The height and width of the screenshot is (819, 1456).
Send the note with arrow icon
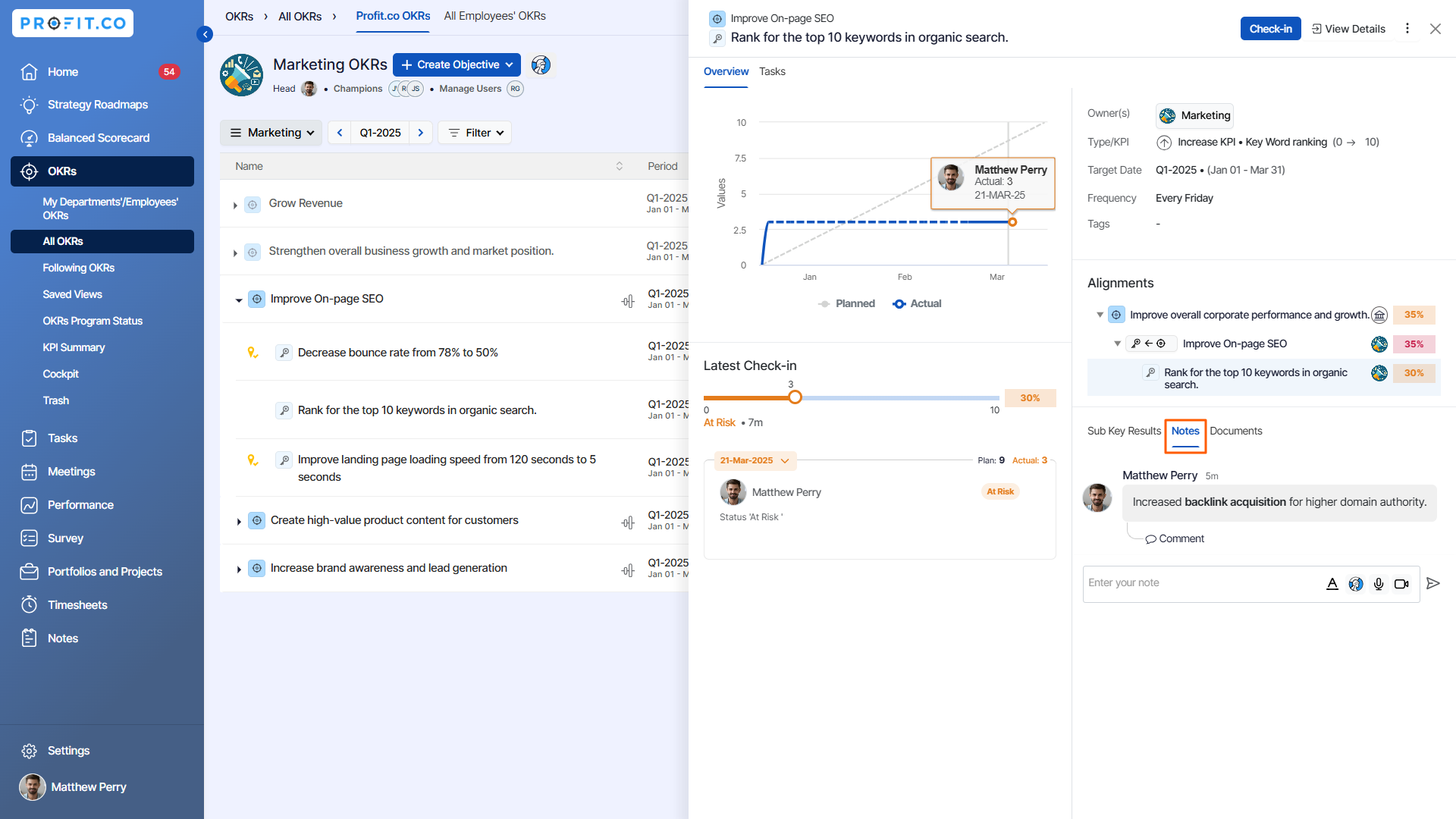[x=1432, y=583]
